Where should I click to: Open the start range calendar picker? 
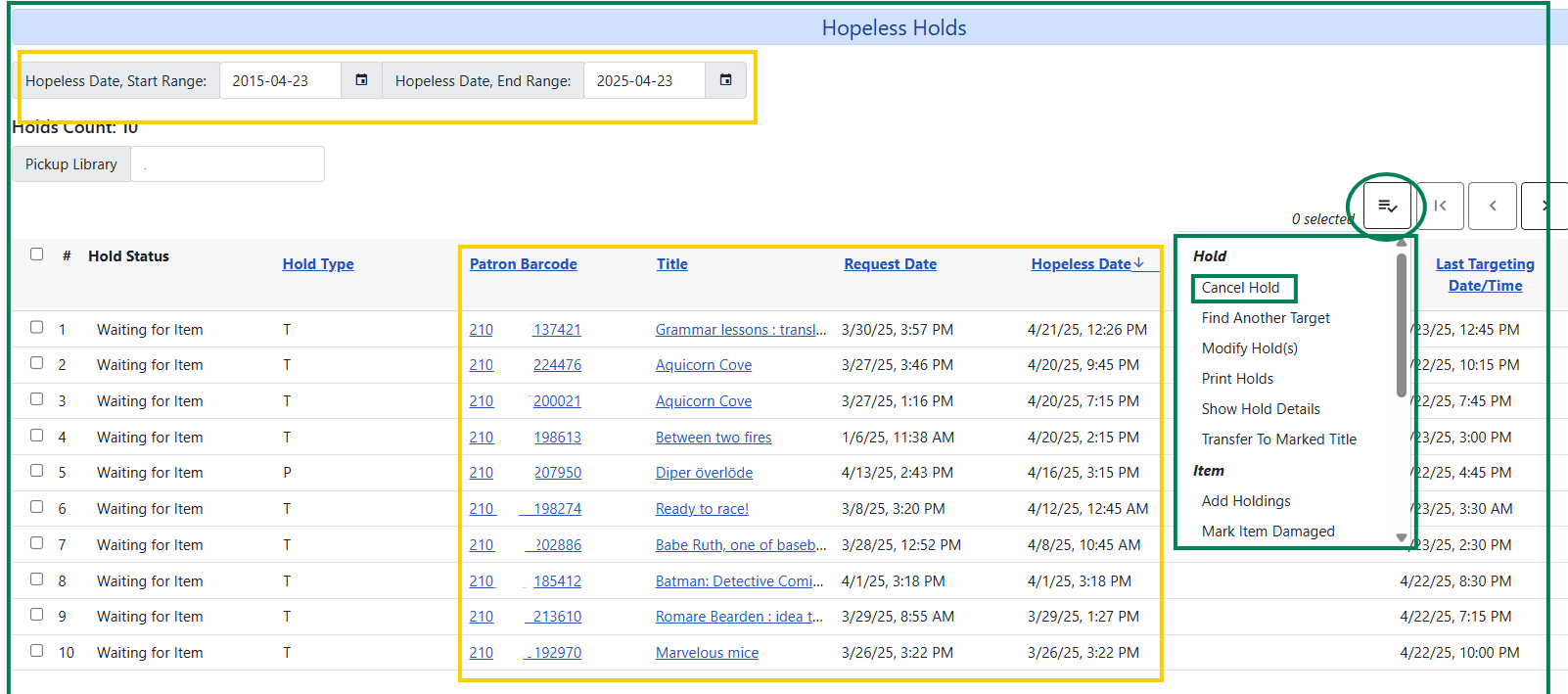(361, 80)
